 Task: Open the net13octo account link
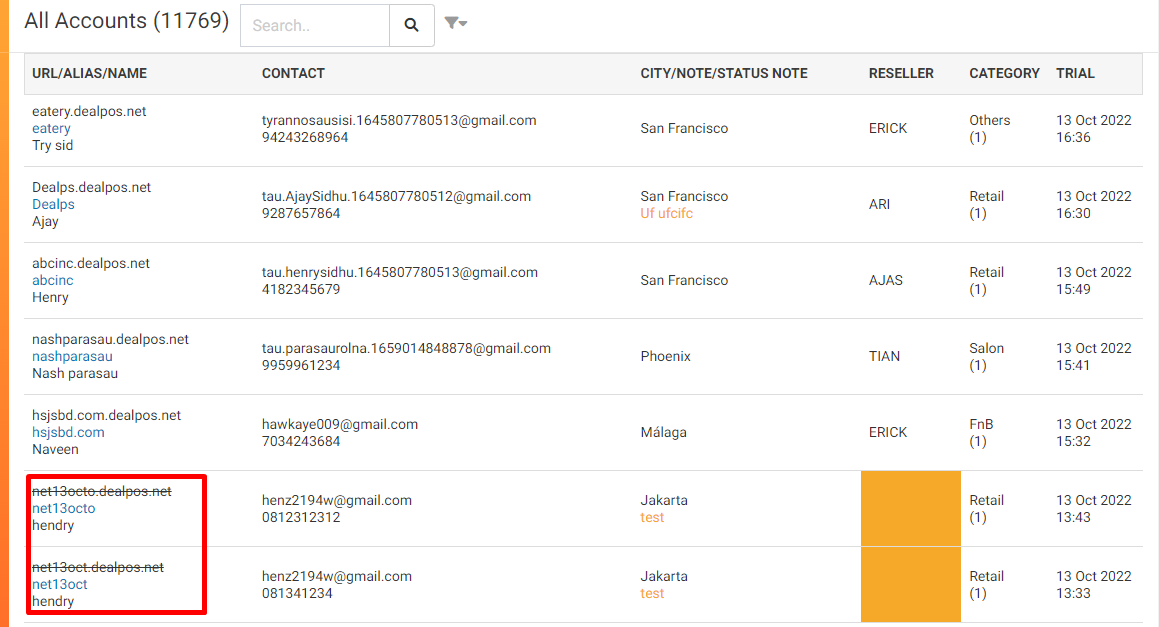[64, 509]
